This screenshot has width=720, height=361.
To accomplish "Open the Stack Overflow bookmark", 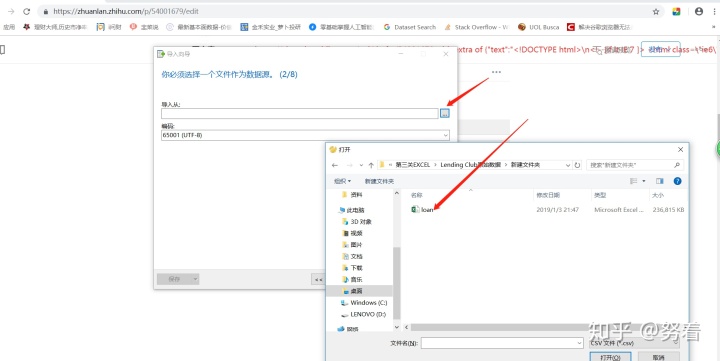I will click(477, 27).
